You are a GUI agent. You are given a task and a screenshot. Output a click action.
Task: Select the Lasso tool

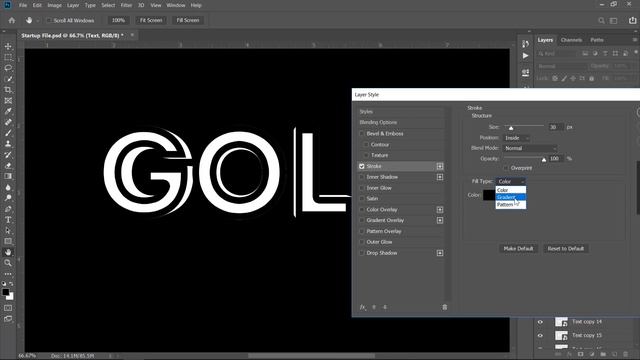8,68
